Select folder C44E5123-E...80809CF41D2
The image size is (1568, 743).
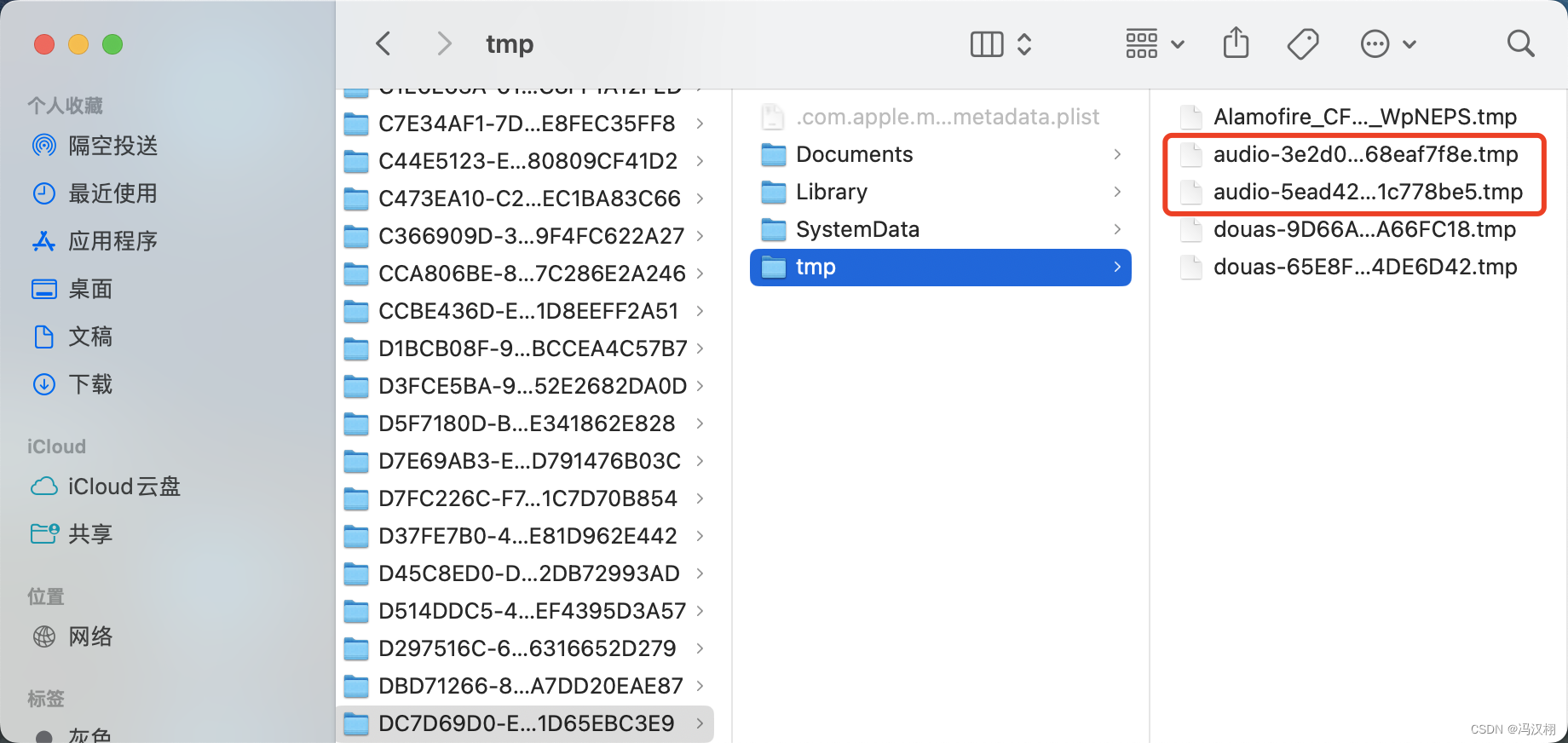click(525, 161)
